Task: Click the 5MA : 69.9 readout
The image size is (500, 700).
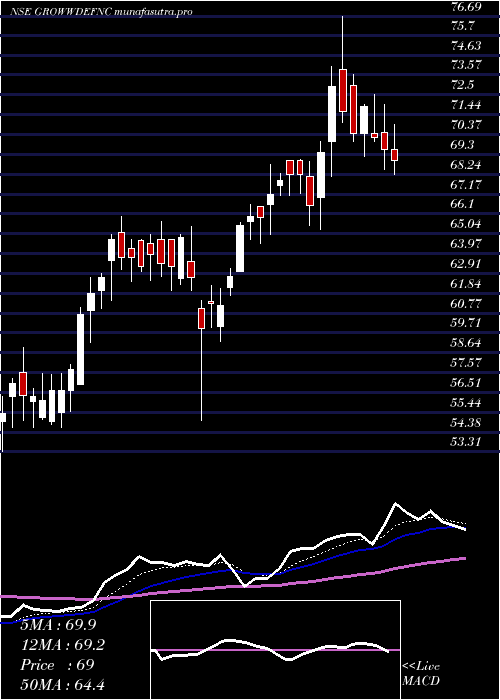Action: click(x=58, y=625)
